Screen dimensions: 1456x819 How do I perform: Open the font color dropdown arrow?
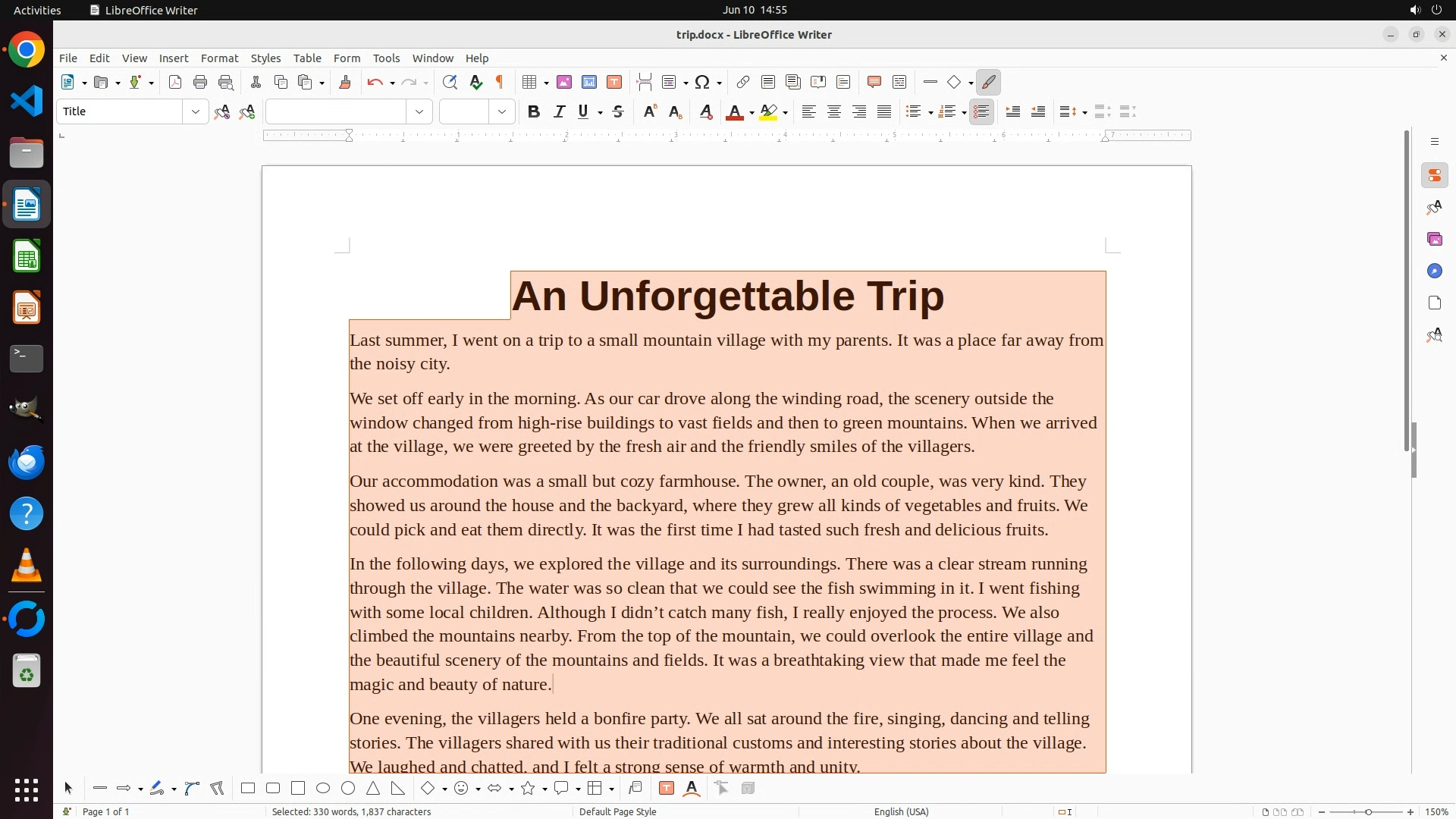coord(752,113)
